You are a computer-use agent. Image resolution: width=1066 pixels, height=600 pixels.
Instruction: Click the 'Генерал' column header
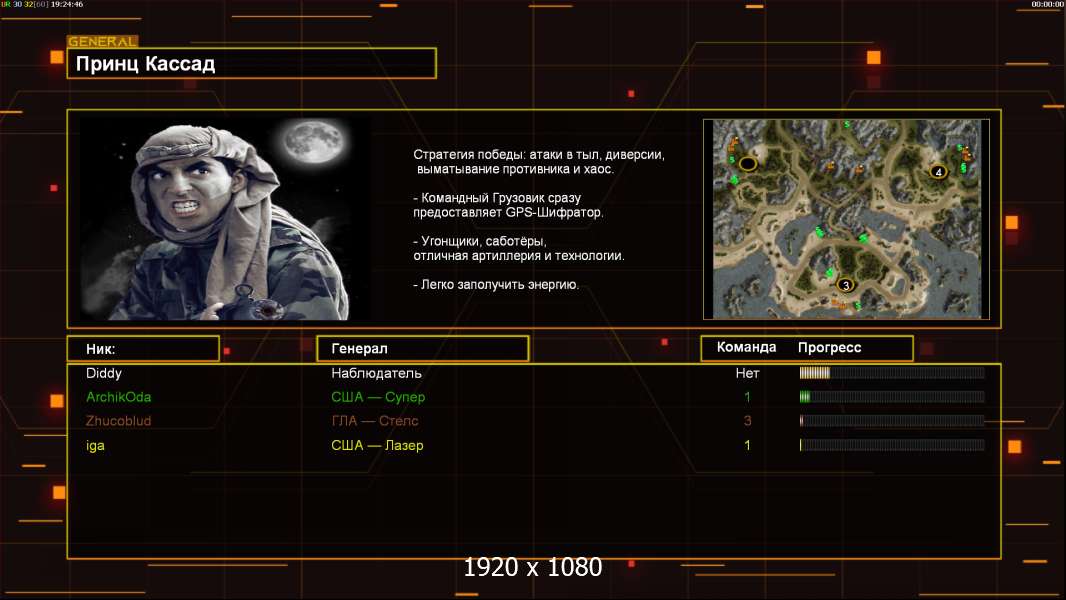[423, 349]
